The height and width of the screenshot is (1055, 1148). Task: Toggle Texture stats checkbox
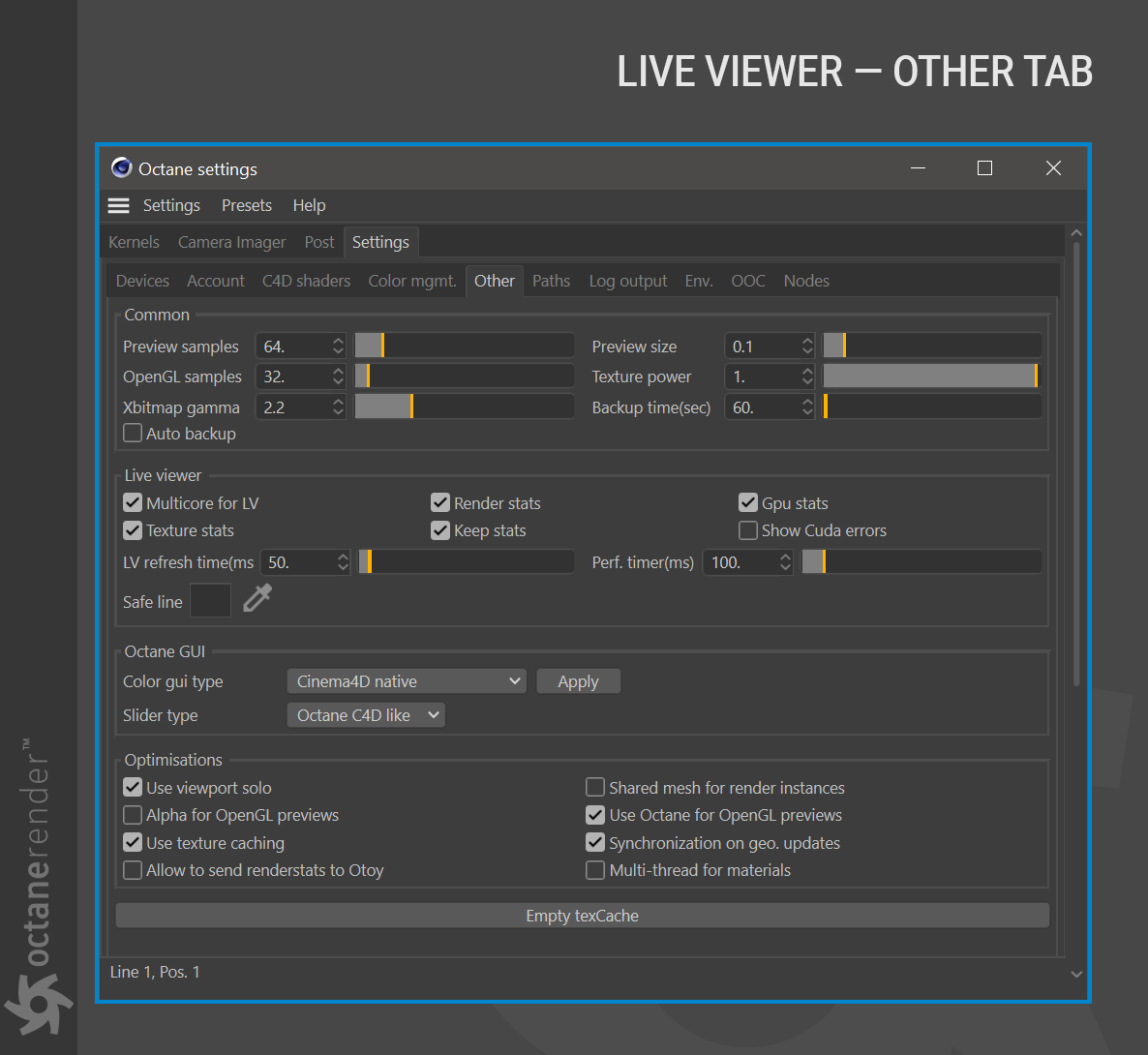coord(133,530)
